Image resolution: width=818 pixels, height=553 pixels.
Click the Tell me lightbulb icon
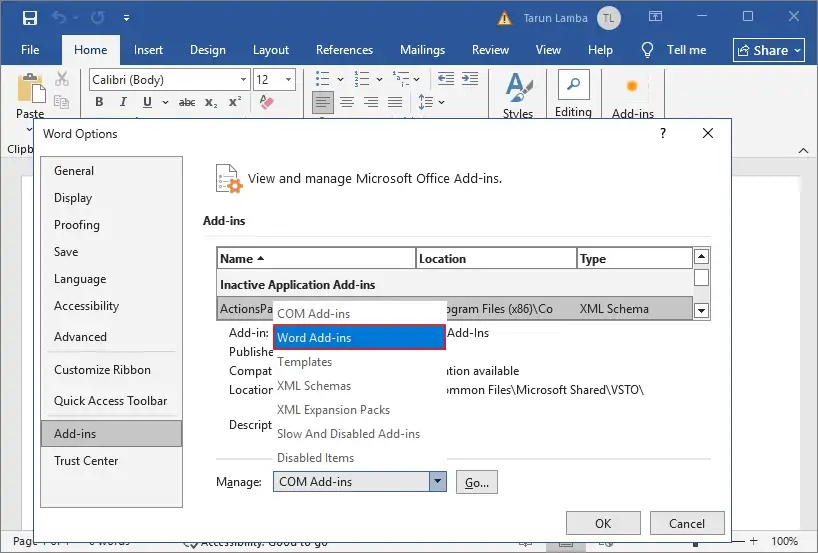coord(647,50)
